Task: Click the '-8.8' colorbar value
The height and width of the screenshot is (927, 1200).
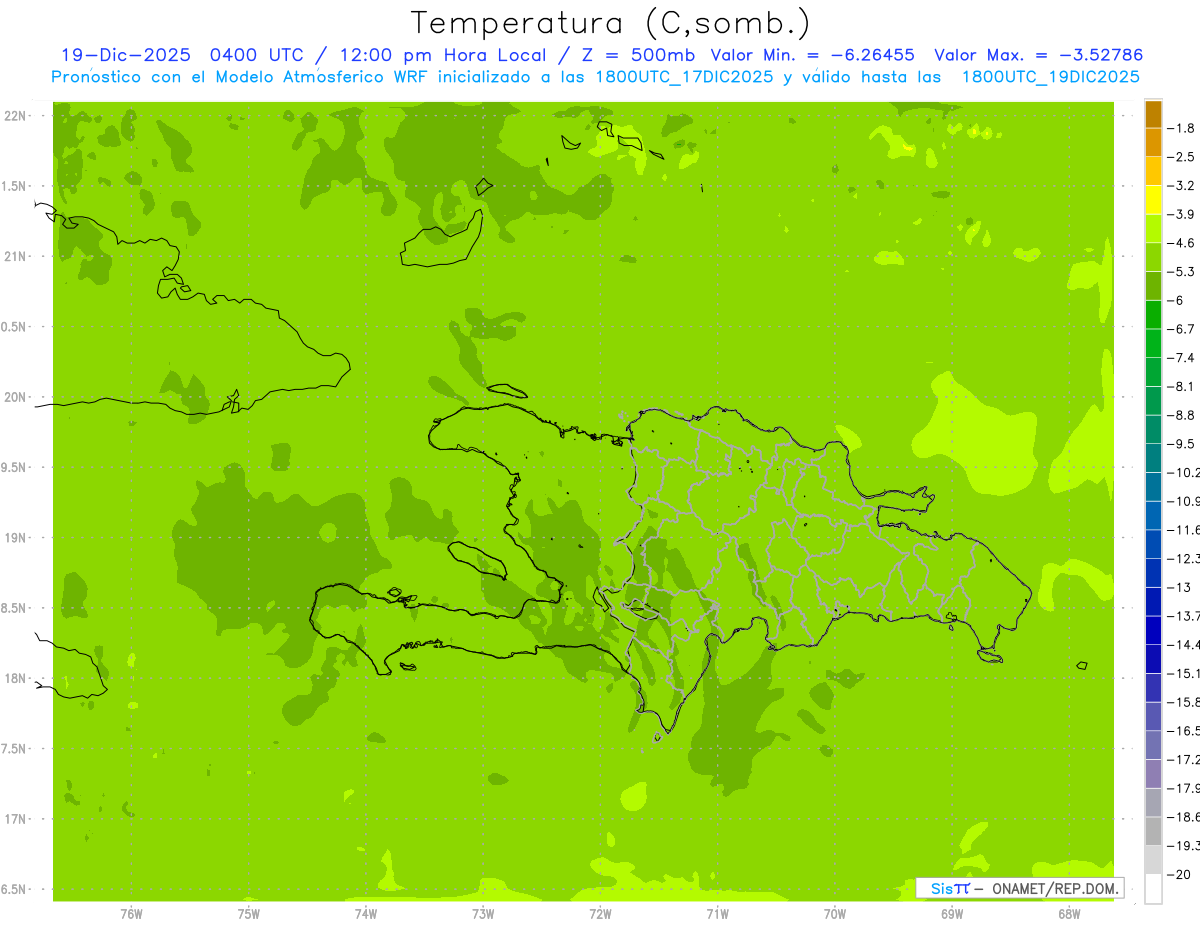Action: click(x=1181, y=415)
